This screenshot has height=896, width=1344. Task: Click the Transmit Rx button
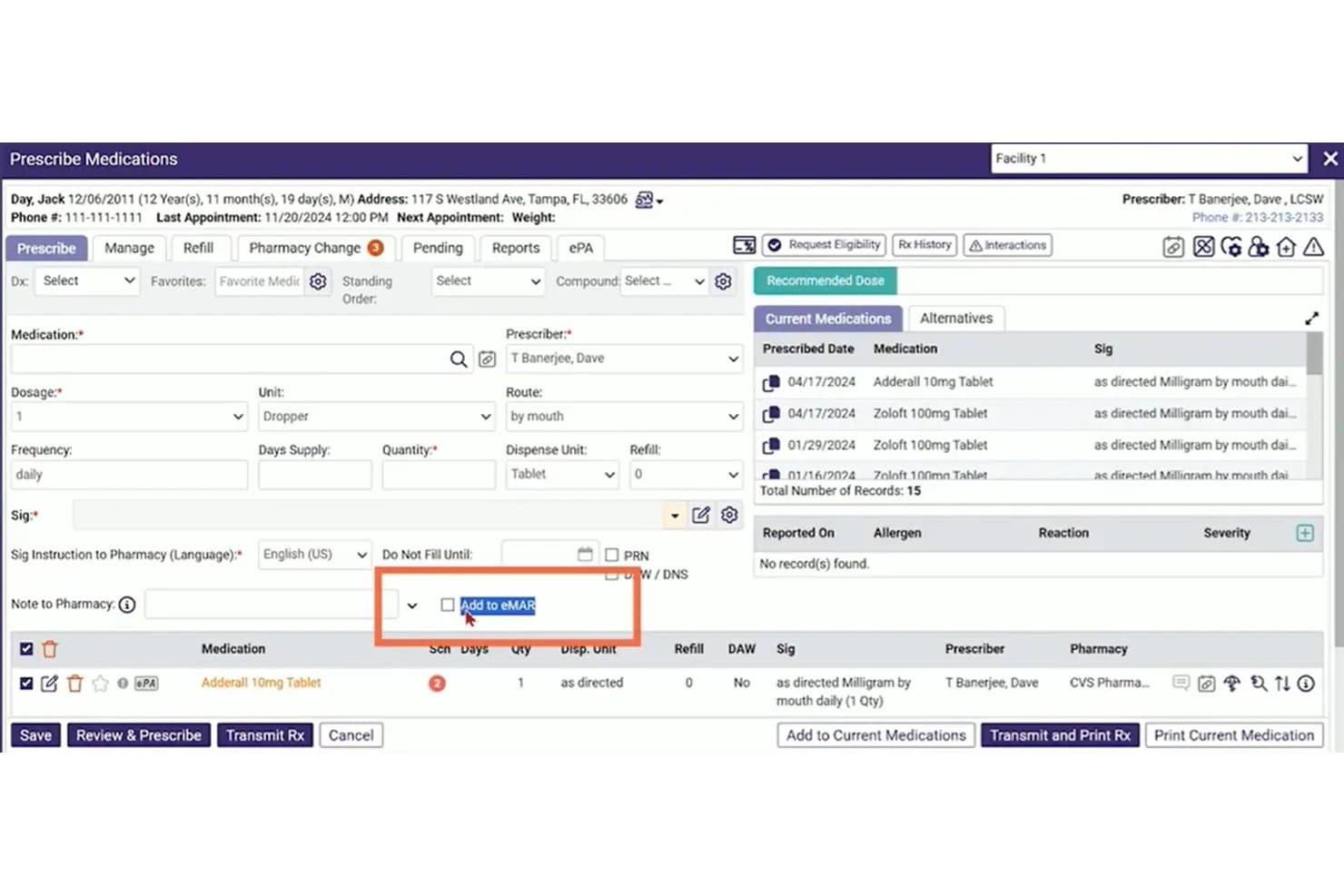click(x=265, y=735)
